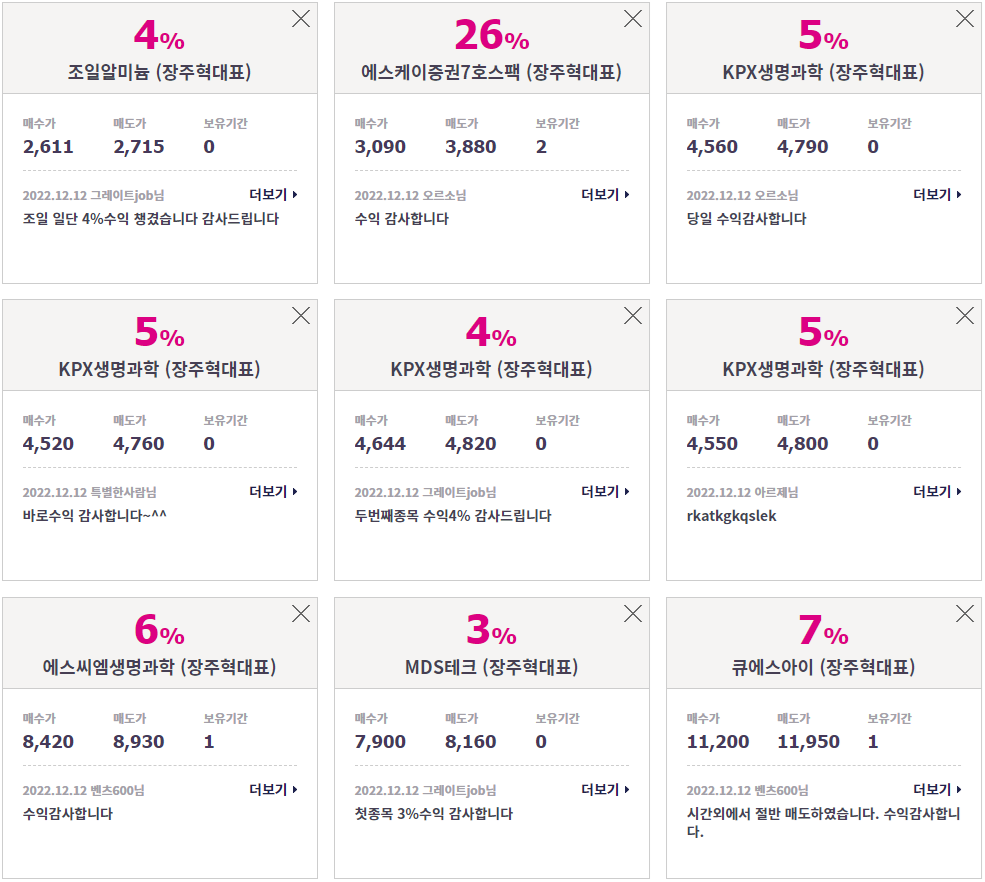Expand 더보기 on 두번째종목 수익4% review
This screenshot has height=882, width=985.
pos(605,491)
